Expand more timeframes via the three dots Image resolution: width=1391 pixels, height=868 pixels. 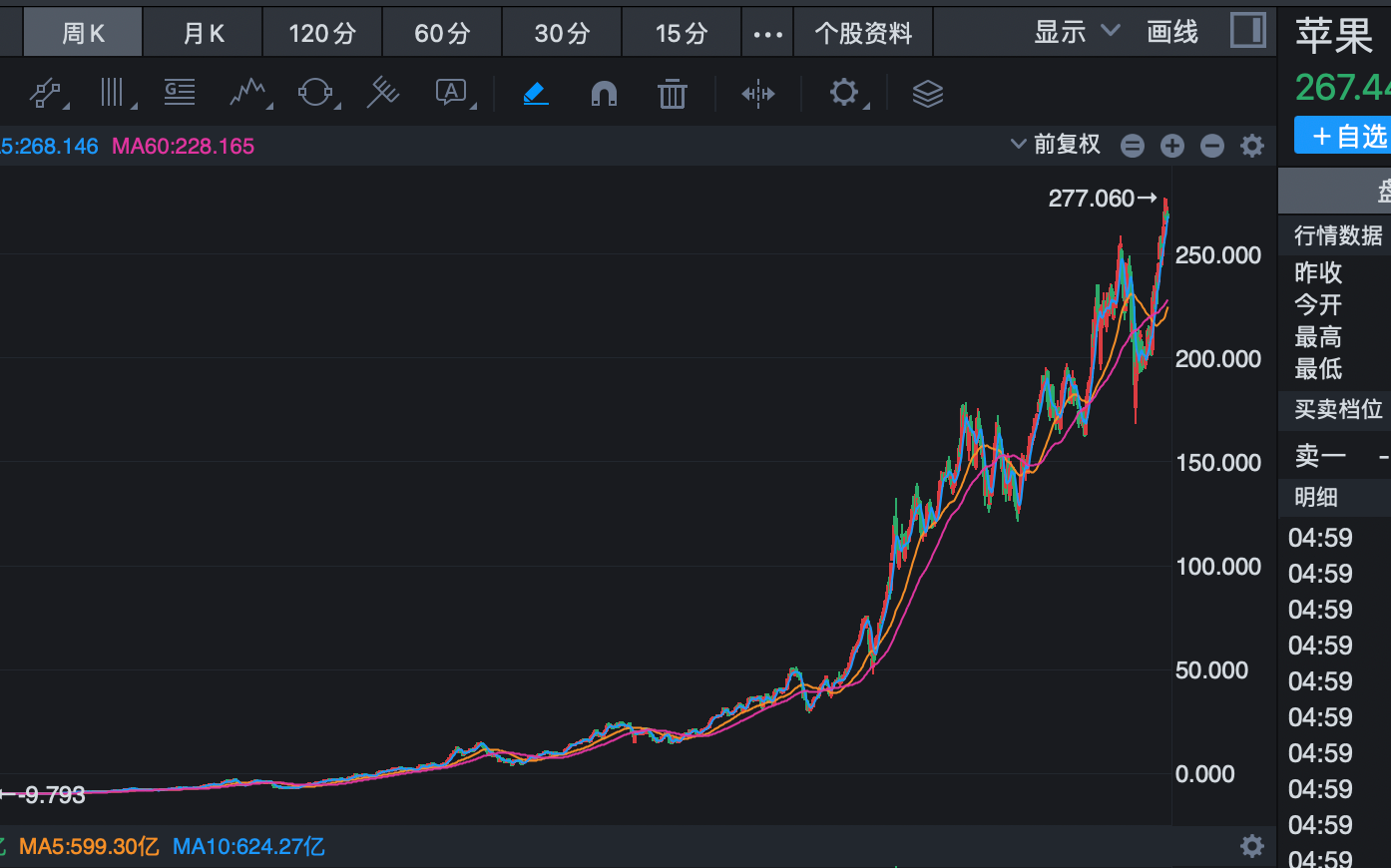[767, 34]
